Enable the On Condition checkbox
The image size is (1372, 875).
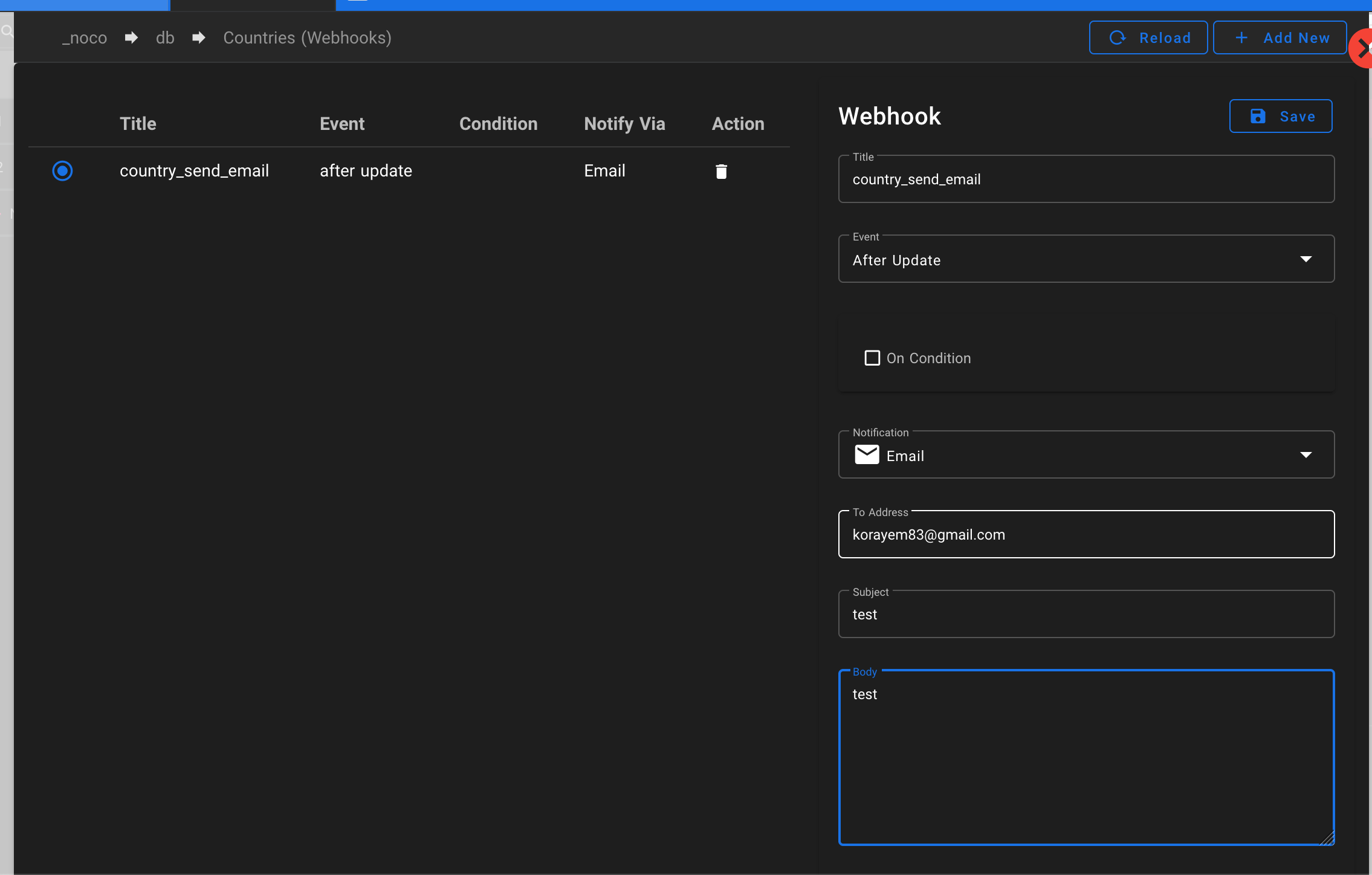pos(872,358)
